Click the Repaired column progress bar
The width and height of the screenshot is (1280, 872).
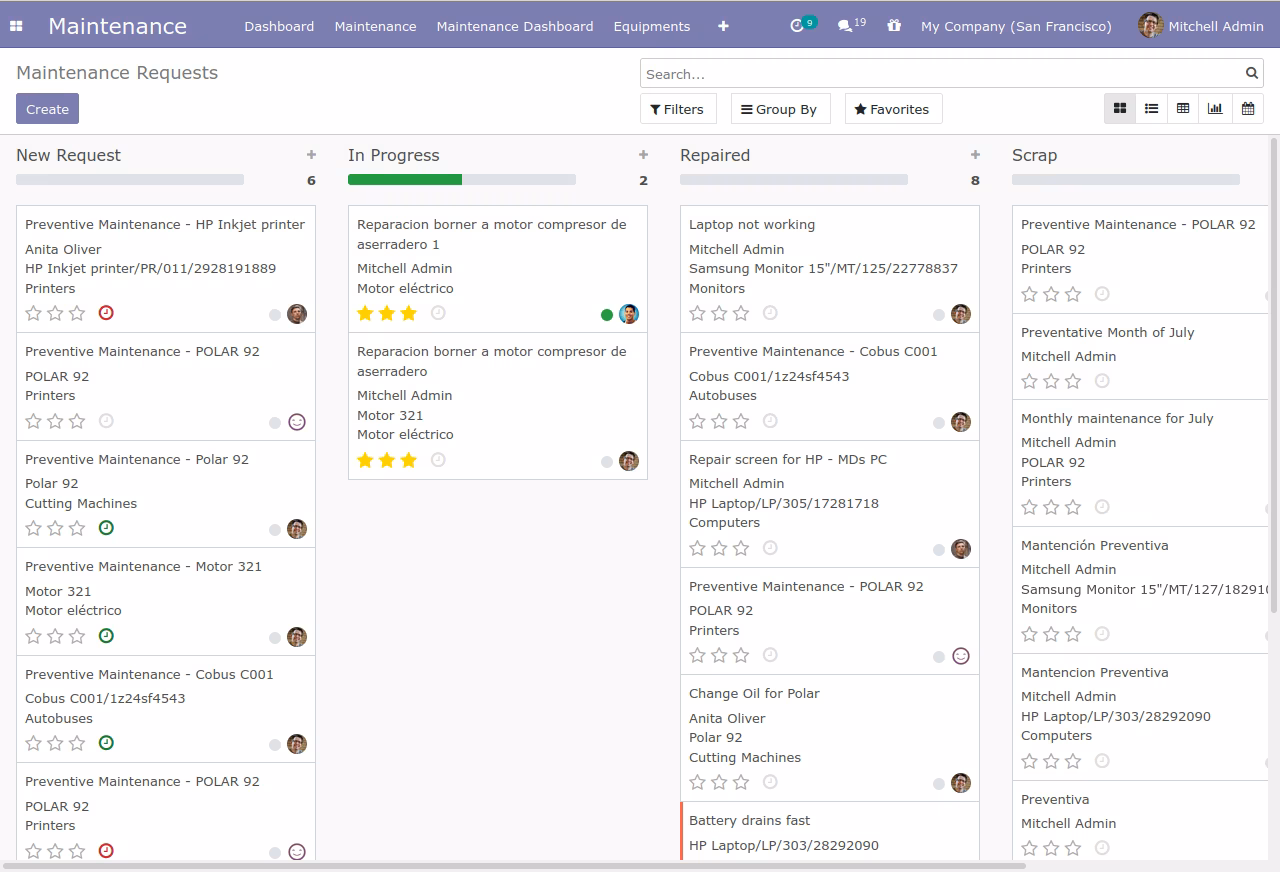pos(794,180)
